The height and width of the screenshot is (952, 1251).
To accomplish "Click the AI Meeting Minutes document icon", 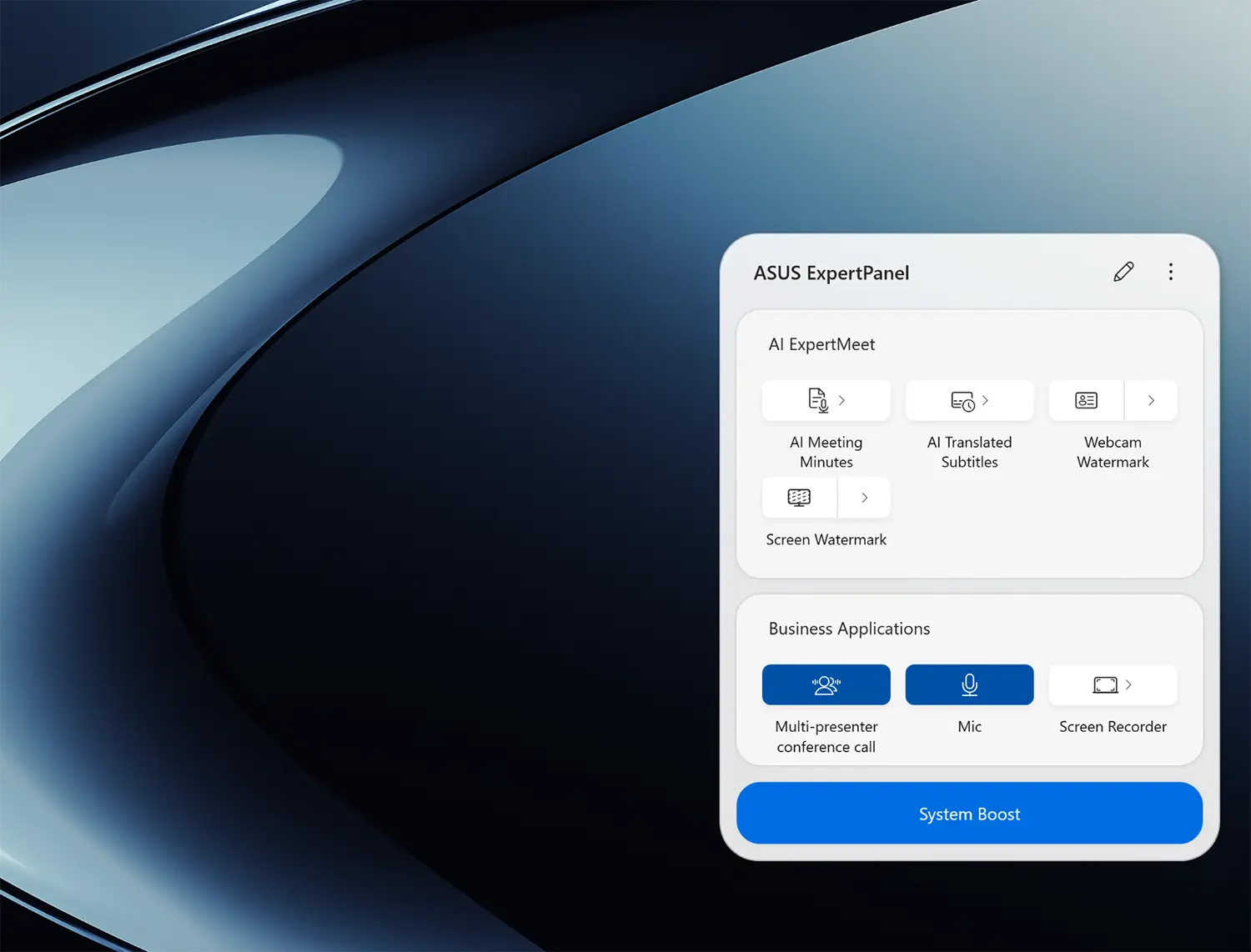I will 817,400.
